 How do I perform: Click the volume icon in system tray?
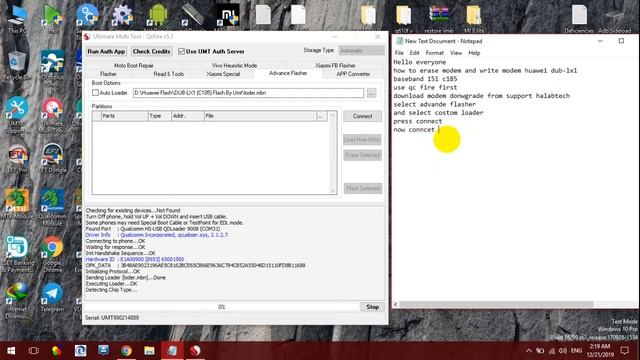563,351
